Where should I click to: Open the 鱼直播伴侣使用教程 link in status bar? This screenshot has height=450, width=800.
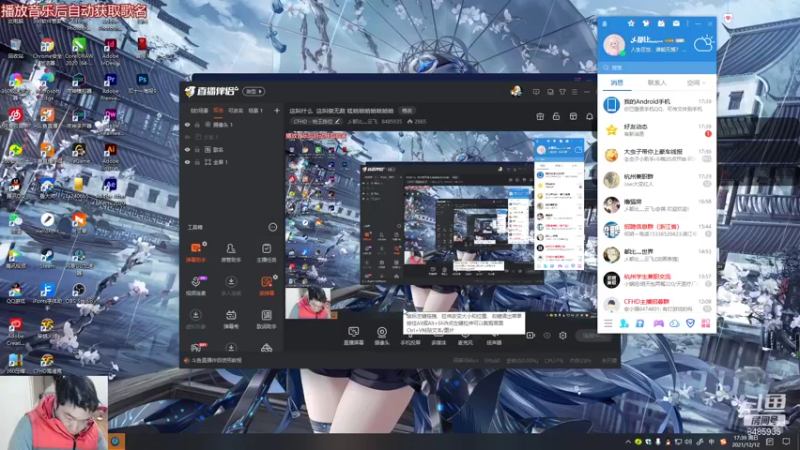point(216,360)
